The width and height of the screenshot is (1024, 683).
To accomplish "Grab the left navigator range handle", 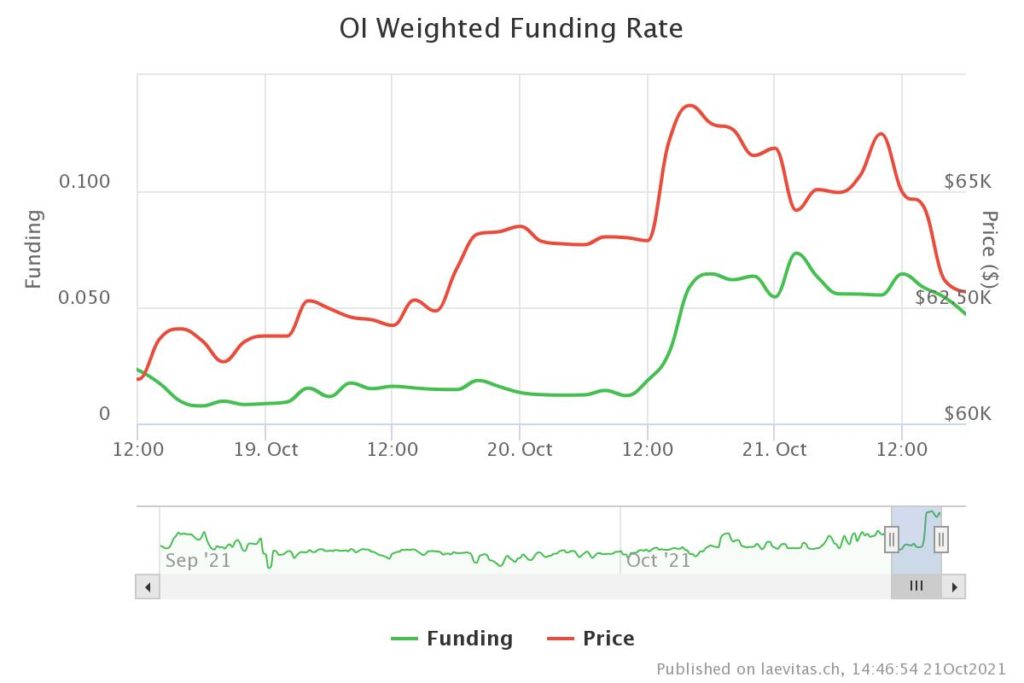I will (x=891, y=540).
